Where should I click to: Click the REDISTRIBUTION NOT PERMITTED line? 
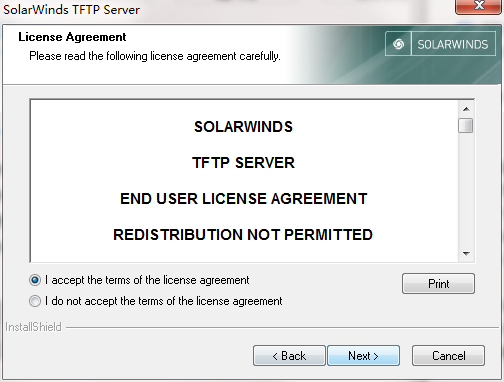pos(243,235)
